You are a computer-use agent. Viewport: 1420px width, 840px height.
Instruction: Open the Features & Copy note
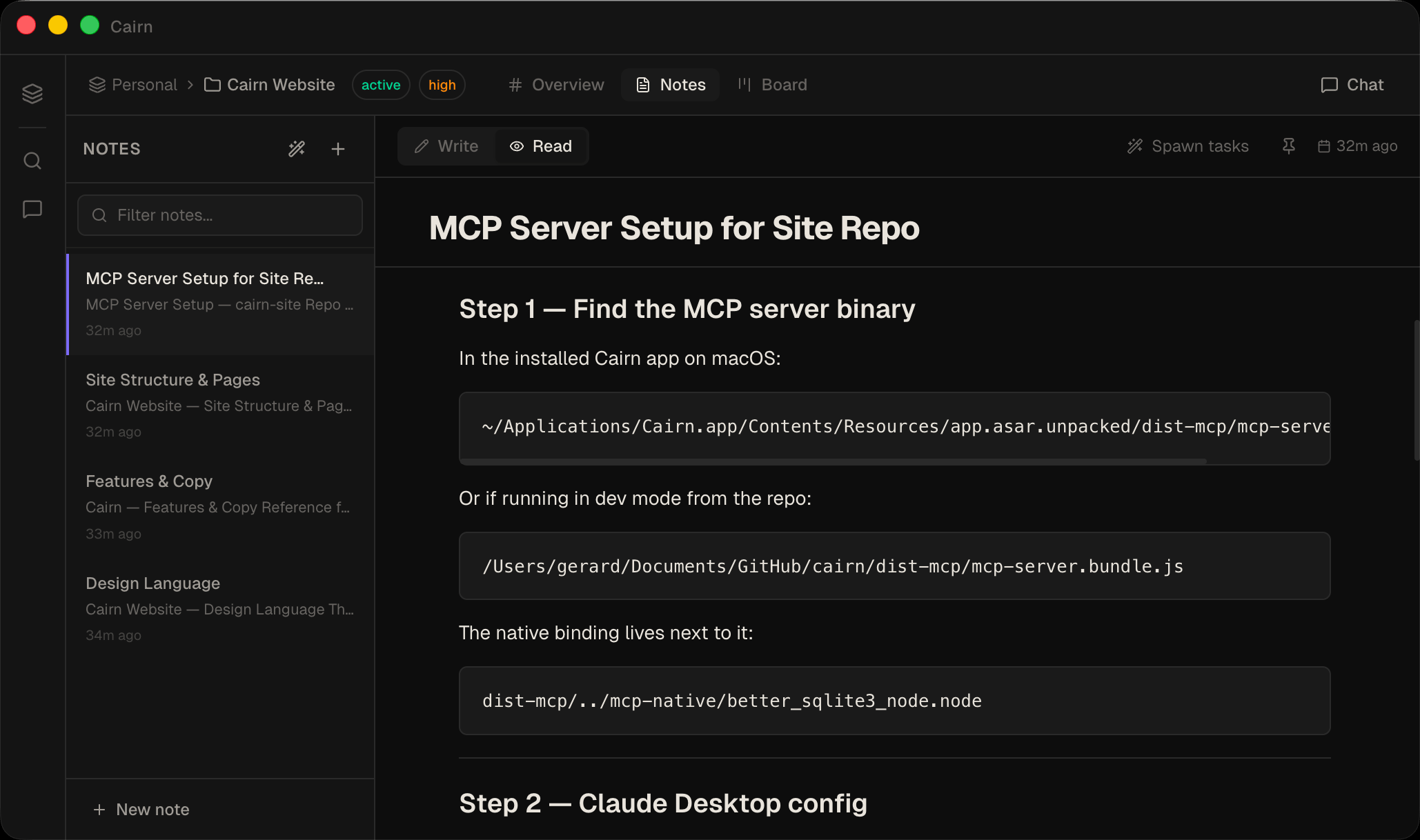221,507
